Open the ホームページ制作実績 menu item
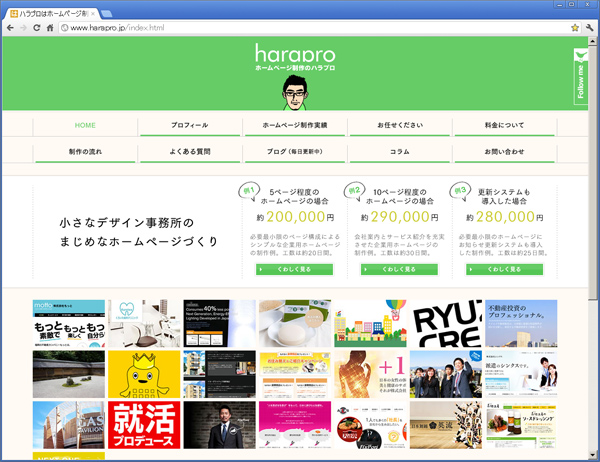 295,126
